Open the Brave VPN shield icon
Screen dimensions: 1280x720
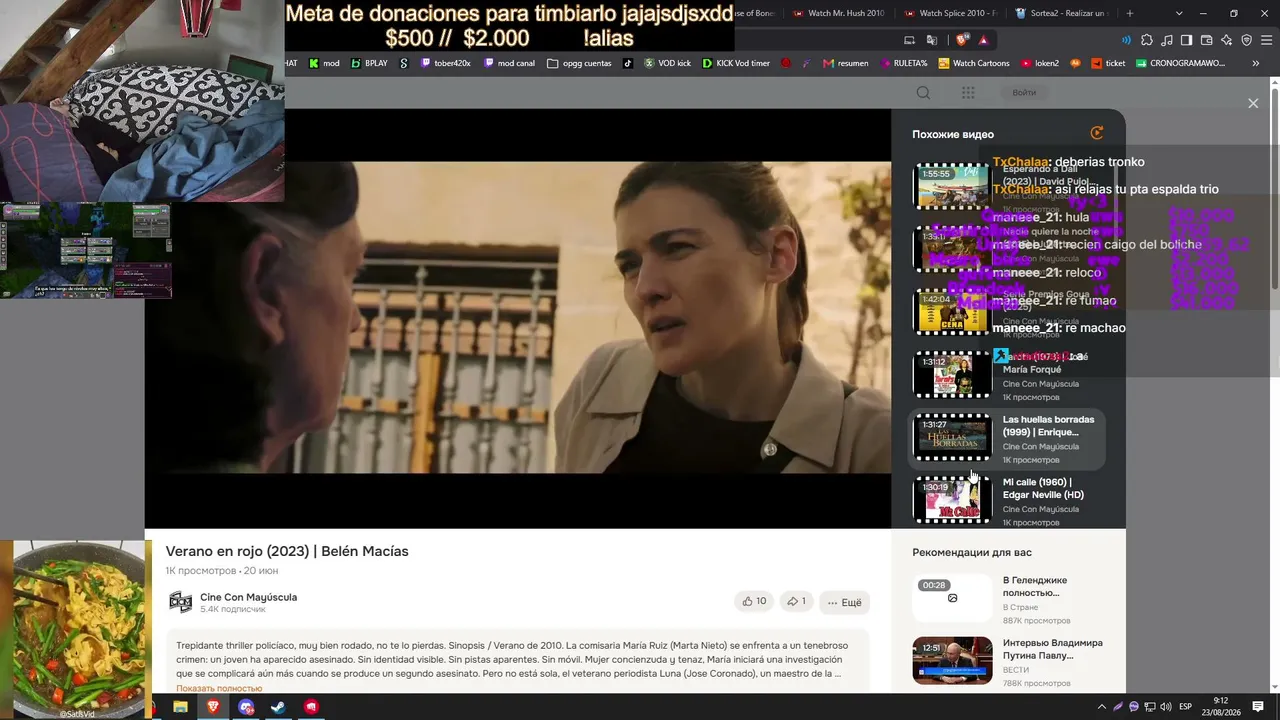pos(1246,40)
